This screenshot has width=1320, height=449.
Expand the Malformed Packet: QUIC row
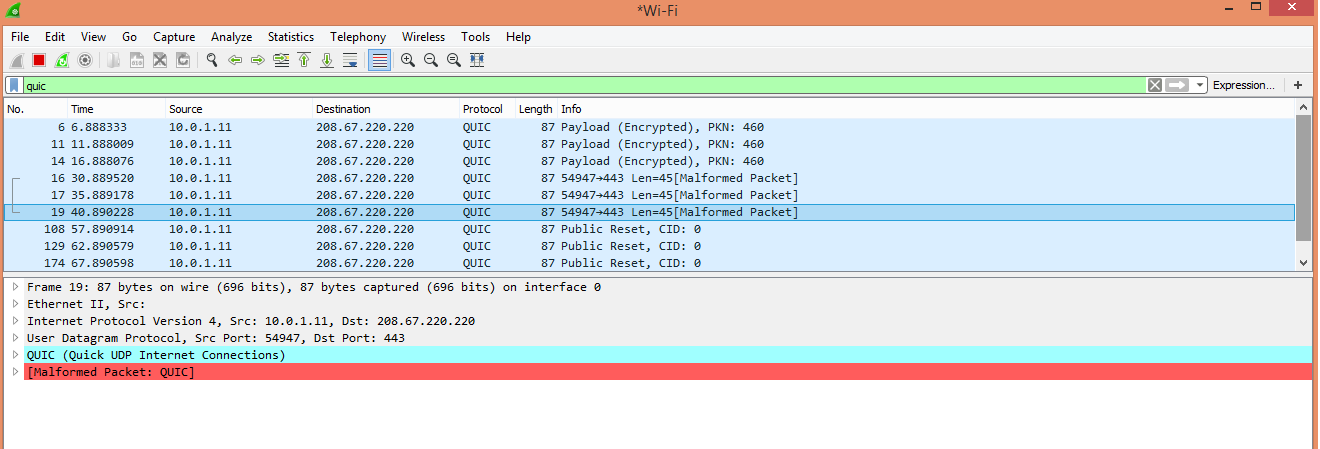[16, 372]
